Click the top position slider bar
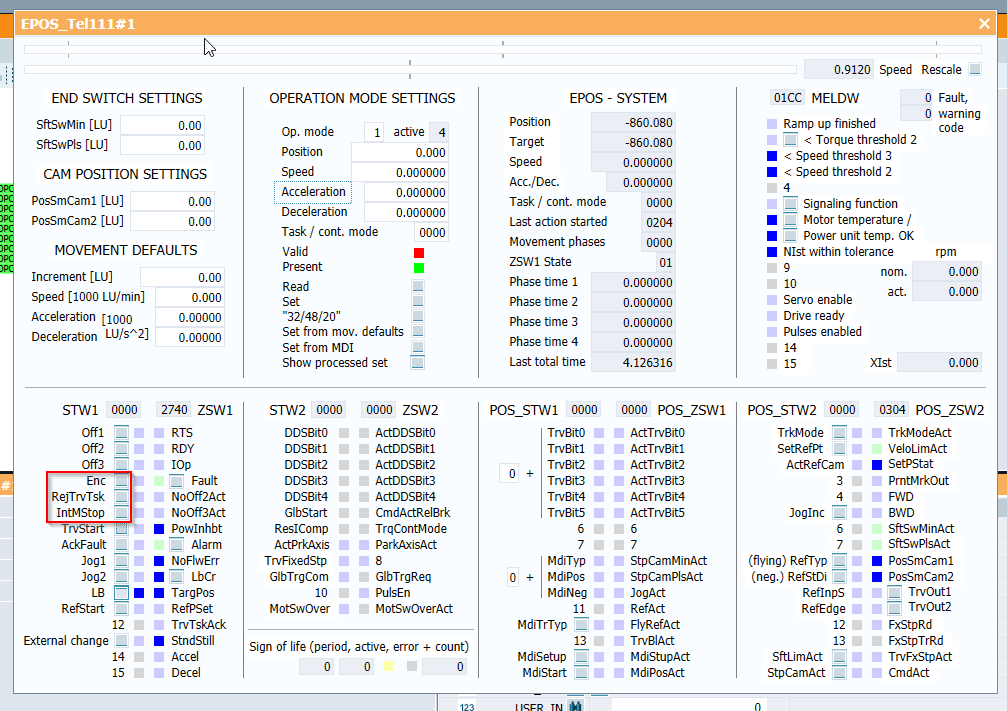Screen dimensions: 1007x711 coord(503,49)
